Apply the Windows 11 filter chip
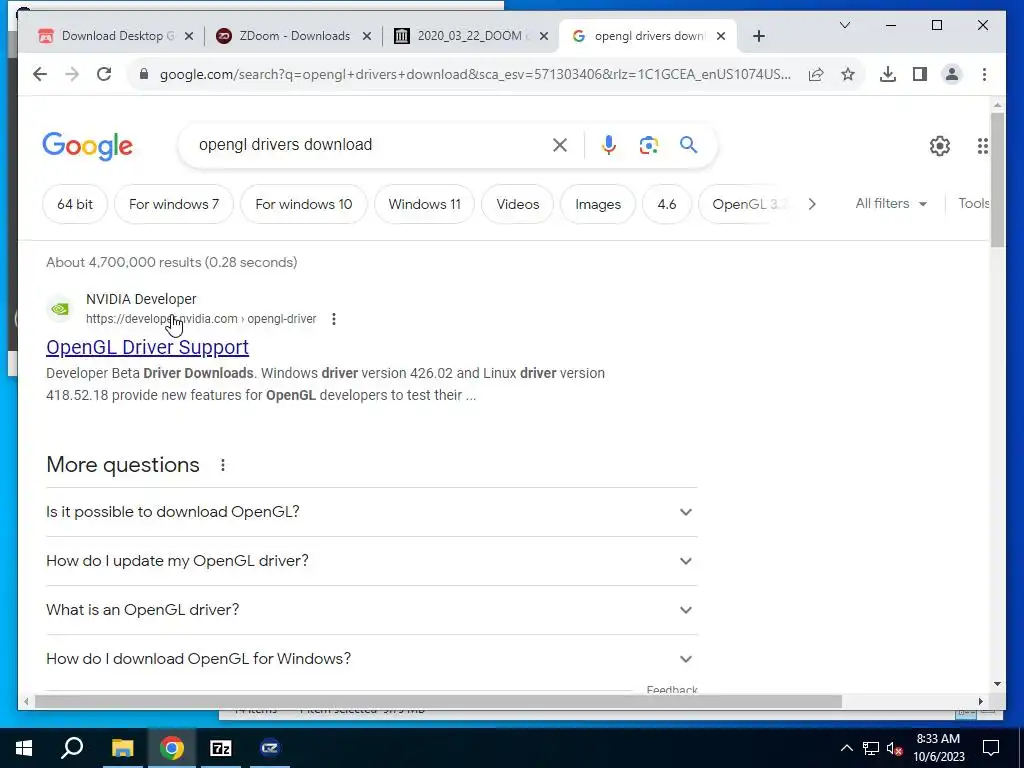The height and width of the screenshot is (768, 1024). 424,204
